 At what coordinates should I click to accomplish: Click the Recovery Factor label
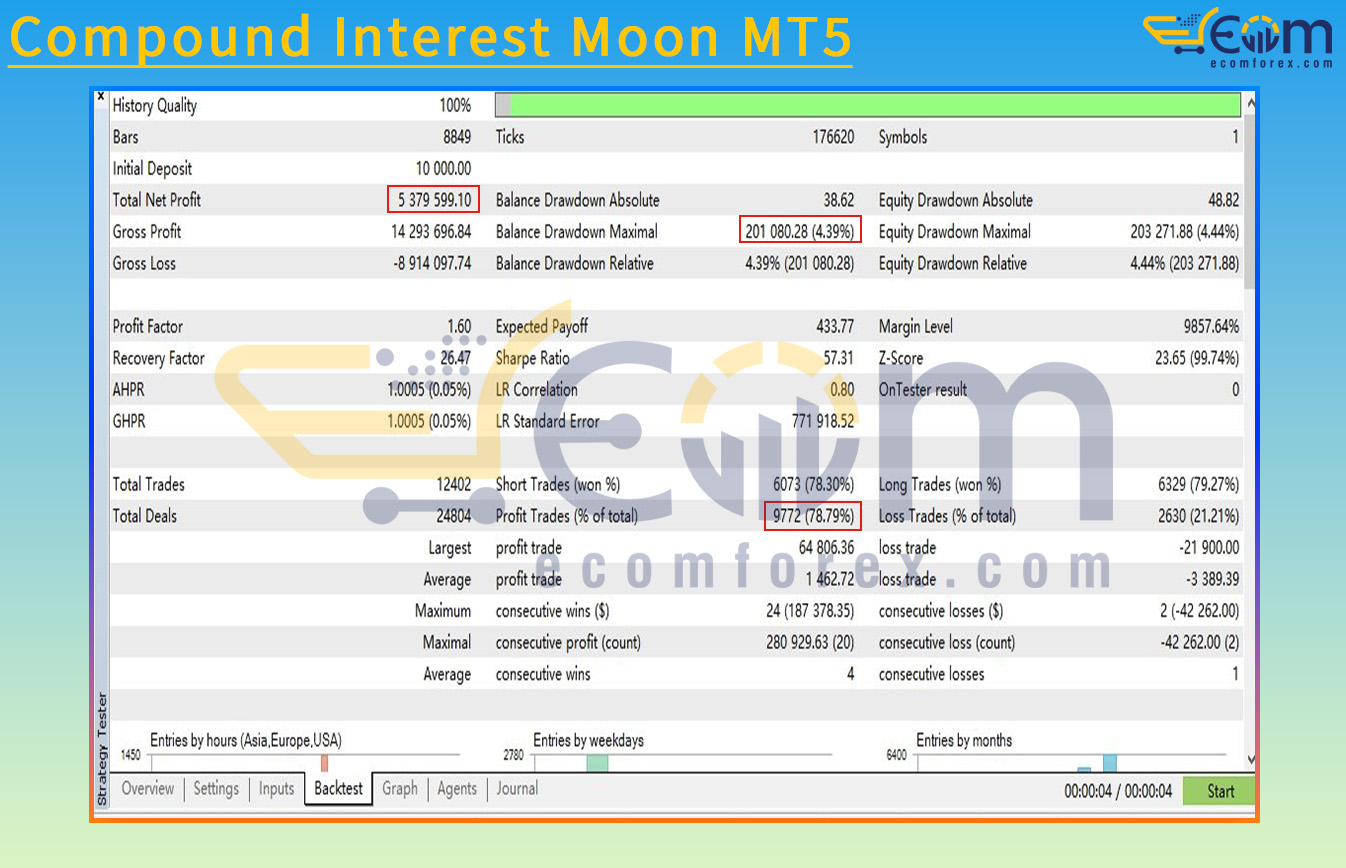pos(158,358)
